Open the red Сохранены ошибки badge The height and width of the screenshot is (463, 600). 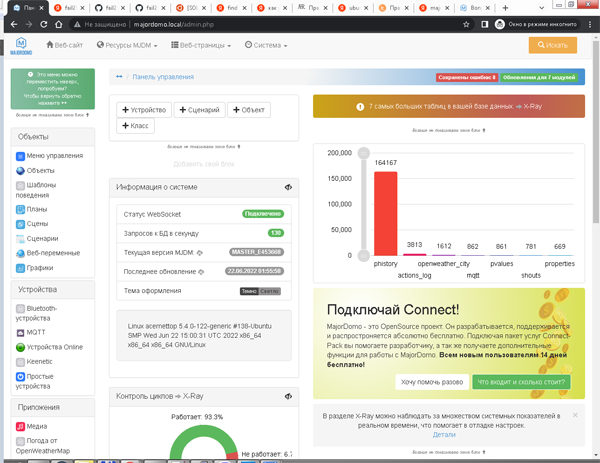[x=467, y=77]
